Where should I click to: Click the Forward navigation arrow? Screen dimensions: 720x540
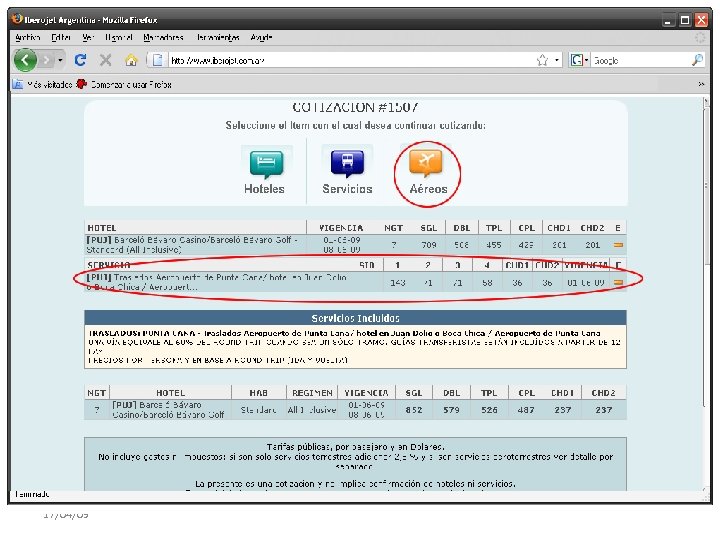point(46,60)
